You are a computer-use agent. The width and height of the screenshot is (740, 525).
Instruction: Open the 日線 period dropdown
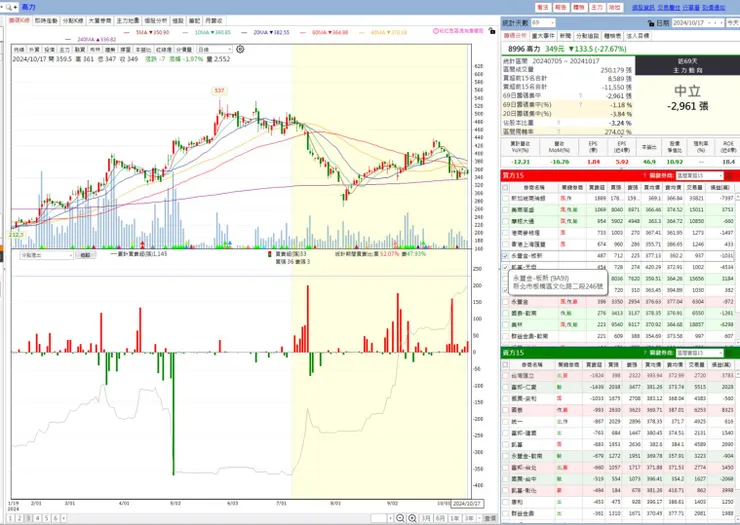click(x=215, y=49)
